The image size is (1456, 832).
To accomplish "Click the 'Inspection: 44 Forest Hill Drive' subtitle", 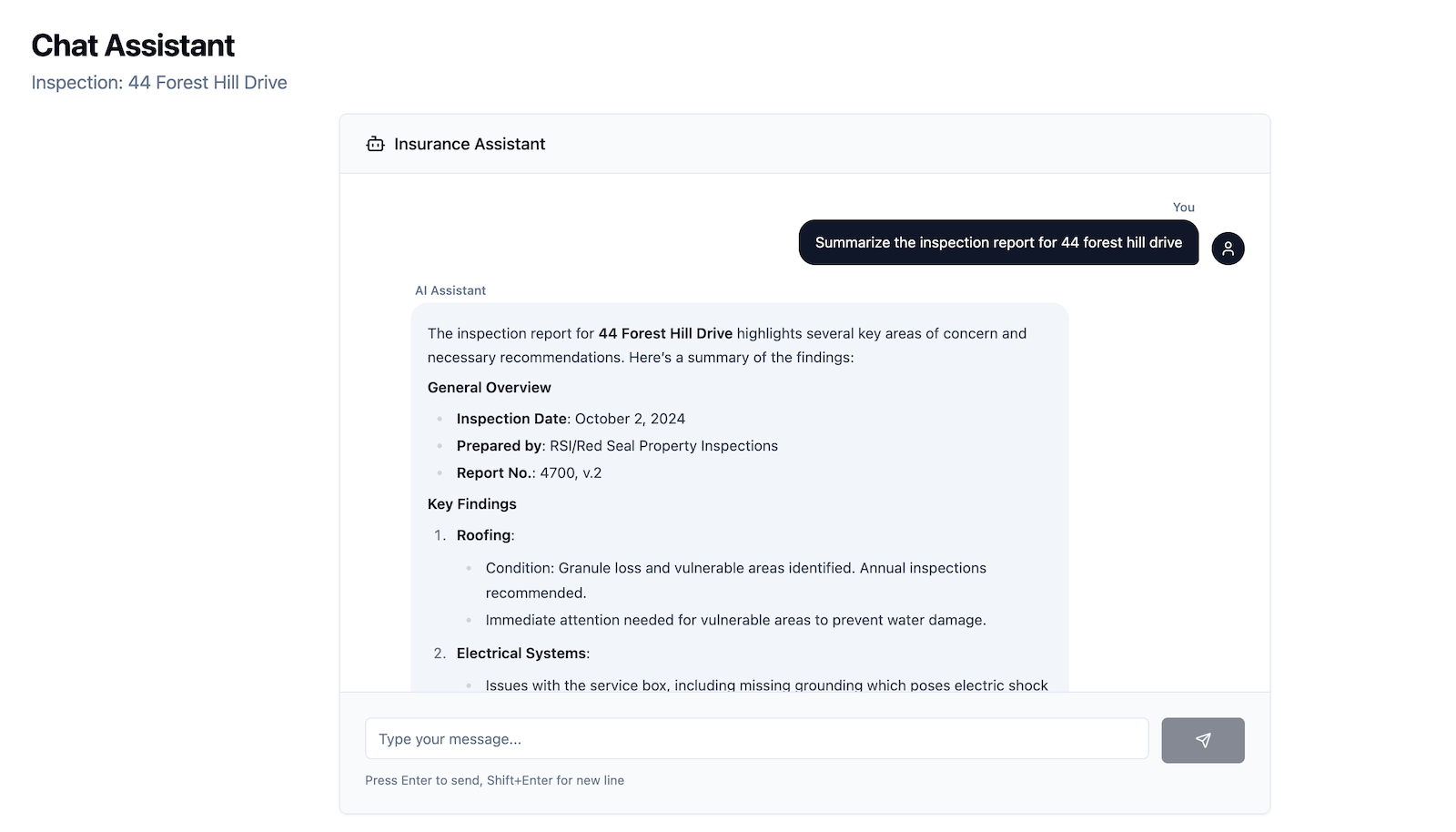I will tap(159, 83).
